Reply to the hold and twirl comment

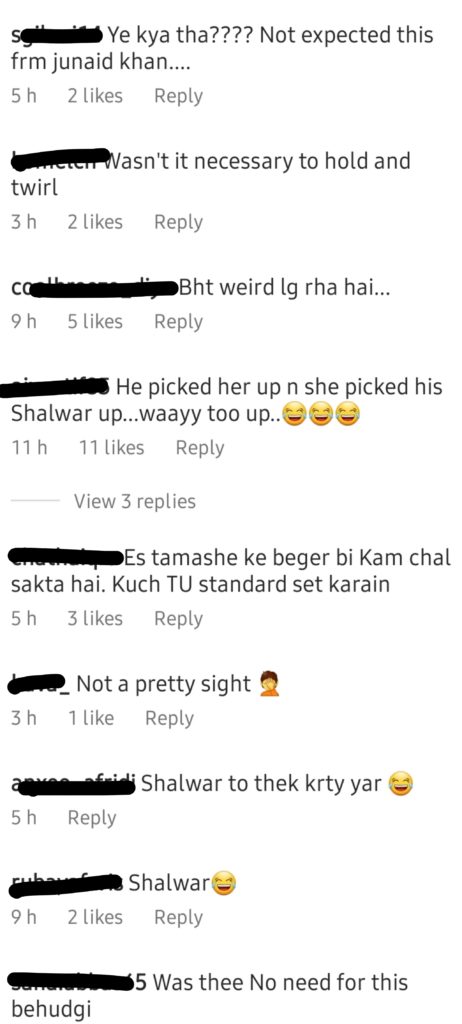click(178, 223)
